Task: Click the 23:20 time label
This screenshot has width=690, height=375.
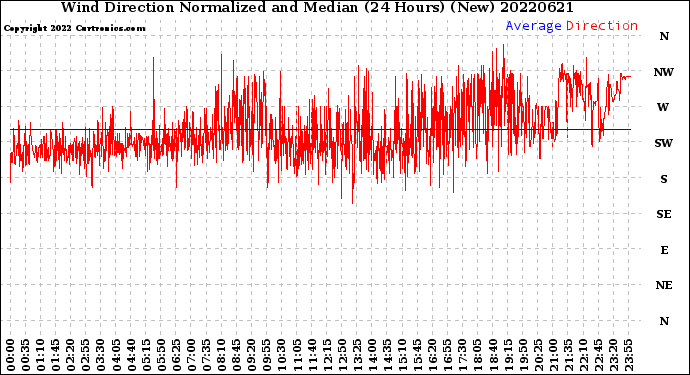Action: click(613, 356)
